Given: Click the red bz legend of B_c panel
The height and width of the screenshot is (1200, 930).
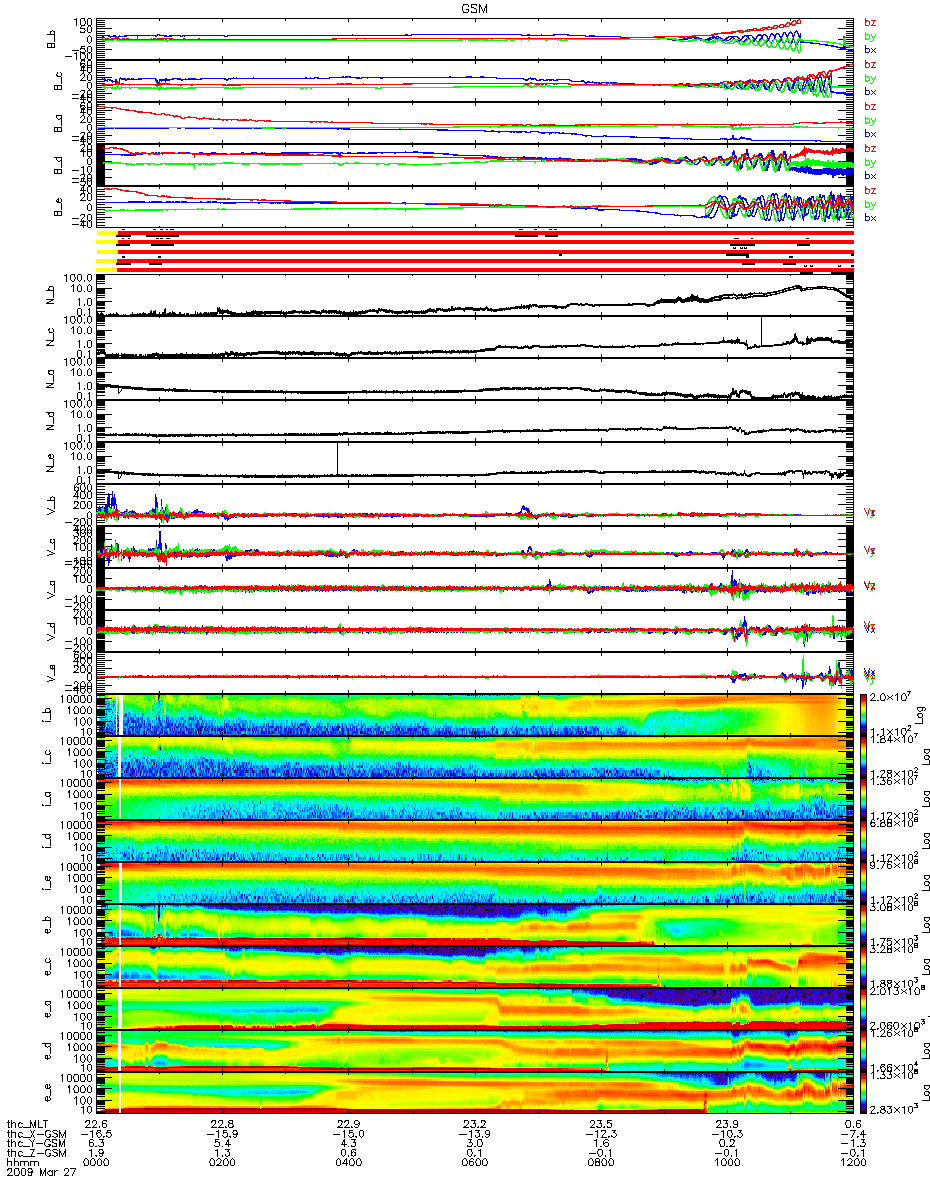Looking at the screenshot, I should [870, 64].
